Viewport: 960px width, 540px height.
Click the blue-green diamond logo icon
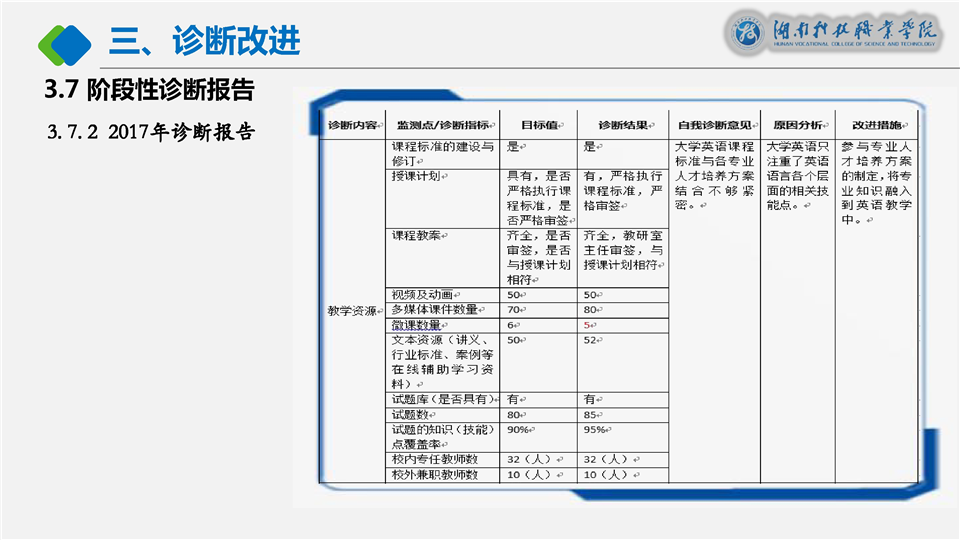click(64, 42)
